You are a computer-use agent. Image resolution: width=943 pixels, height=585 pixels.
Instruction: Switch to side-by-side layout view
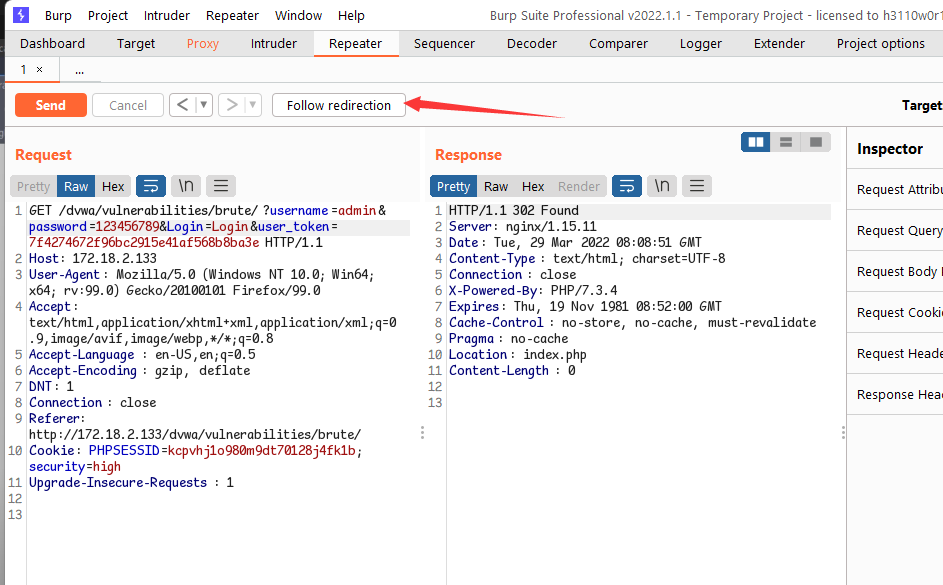pos(756,142)
